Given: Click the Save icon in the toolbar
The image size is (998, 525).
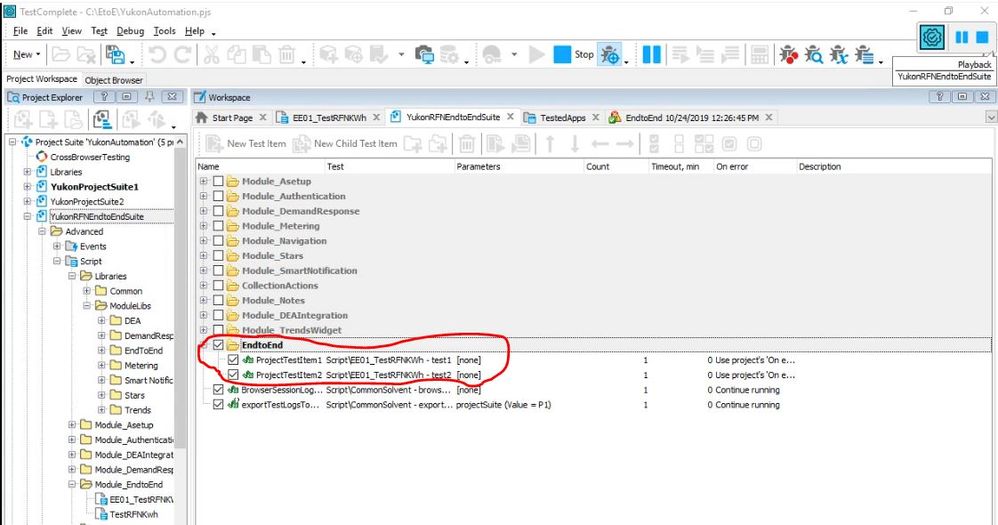Looking at the screenshot, I should (x=116, y=54).
